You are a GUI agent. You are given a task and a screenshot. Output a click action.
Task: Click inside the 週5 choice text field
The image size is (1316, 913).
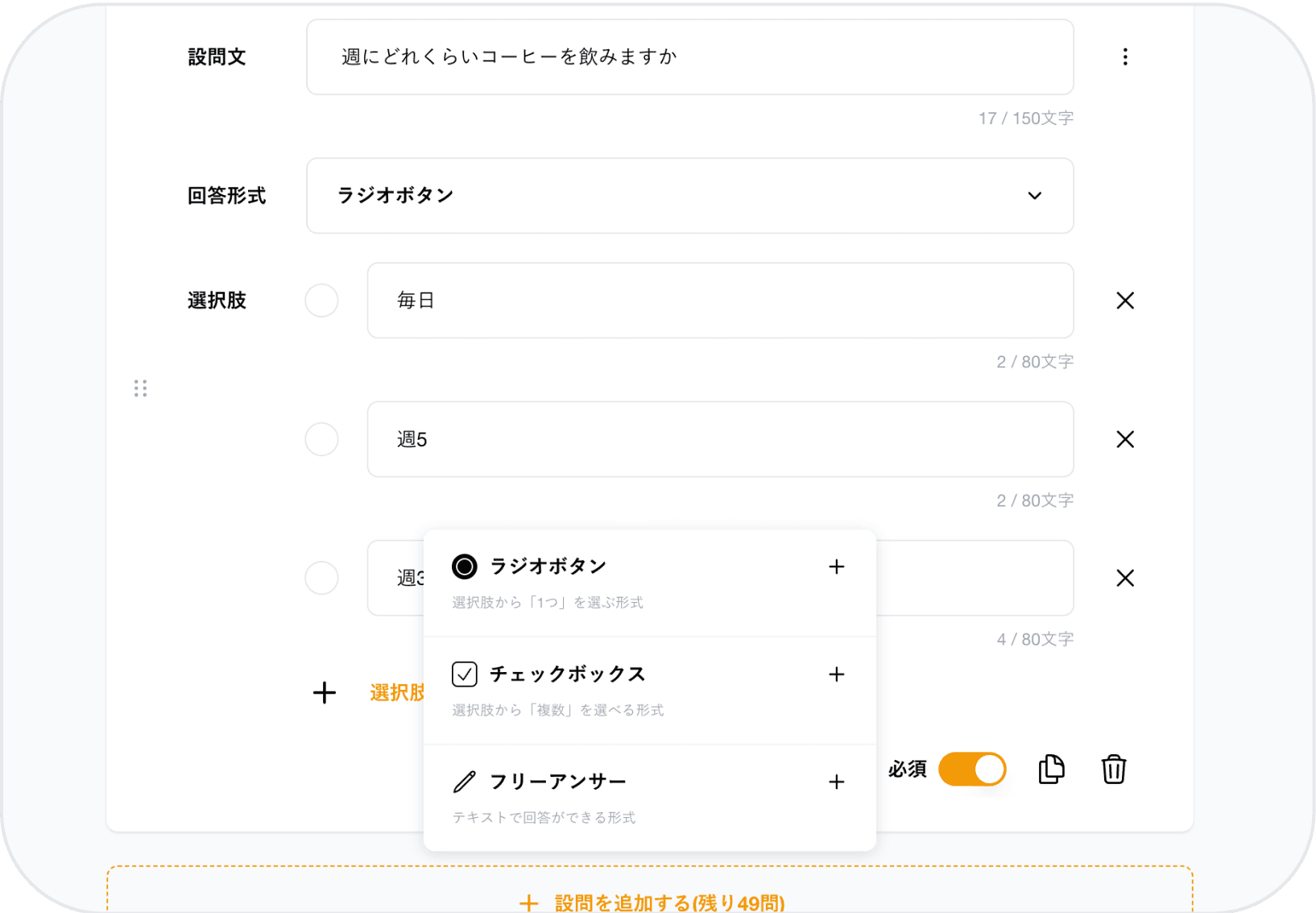(x=719, y=439)
